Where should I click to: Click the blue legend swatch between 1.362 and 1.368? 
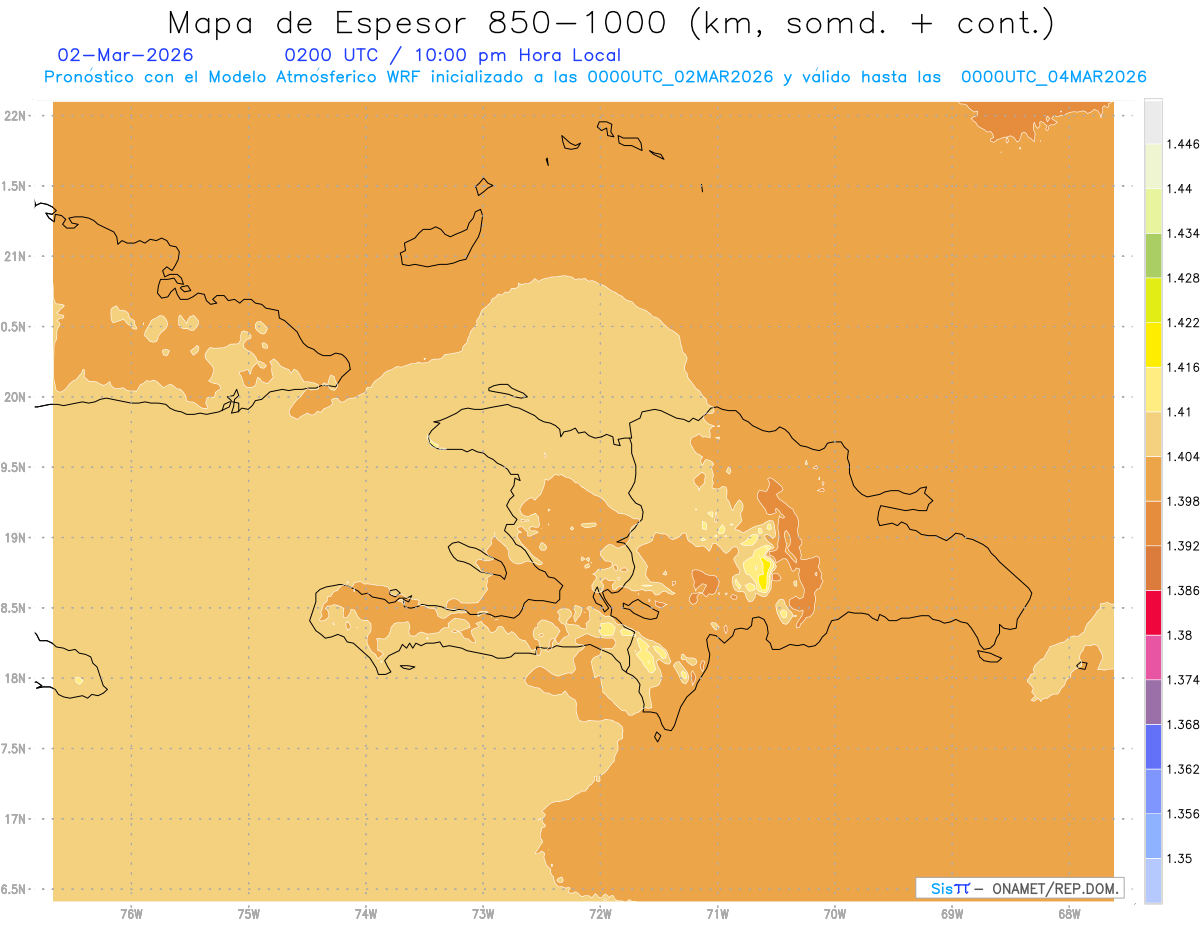pyautogui.click(x=1153, y=746)
